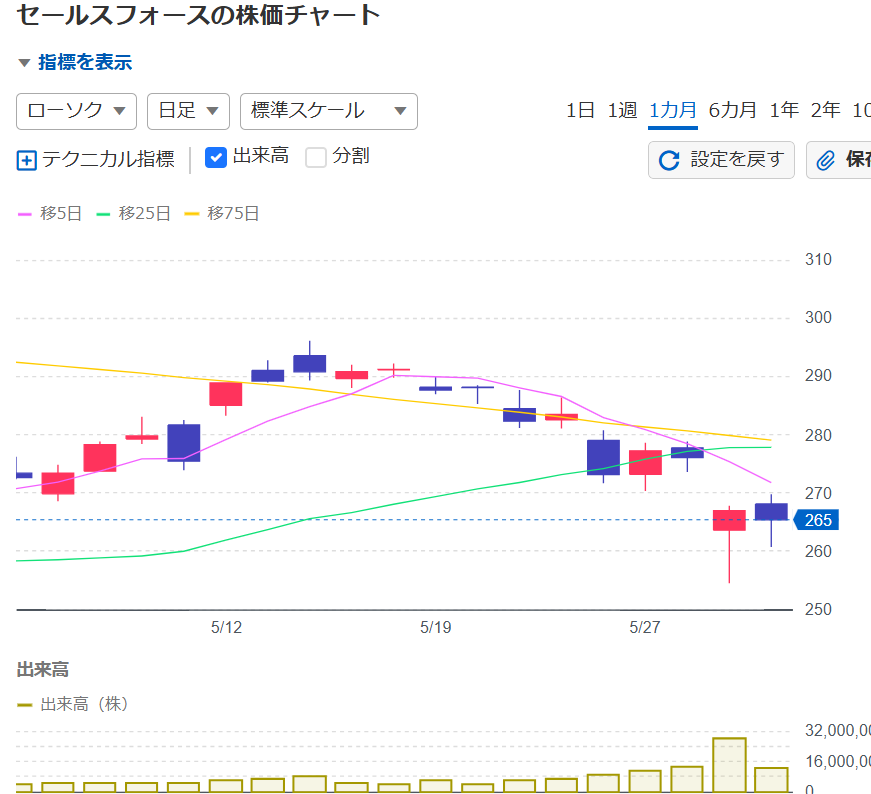Screen dimensions: 871x794
Task: Select the 1年 period tab
Action: [784, 110]
